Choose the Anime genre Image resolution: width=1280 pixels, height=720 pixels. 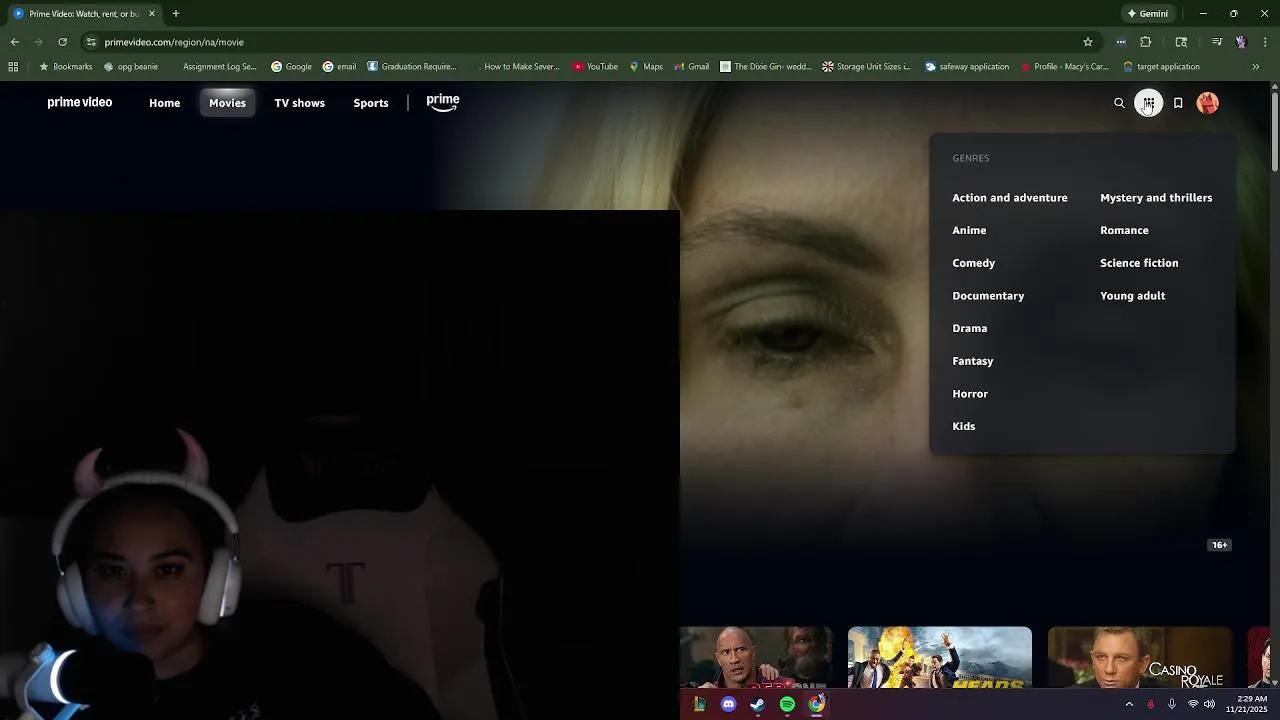[969, 230]
